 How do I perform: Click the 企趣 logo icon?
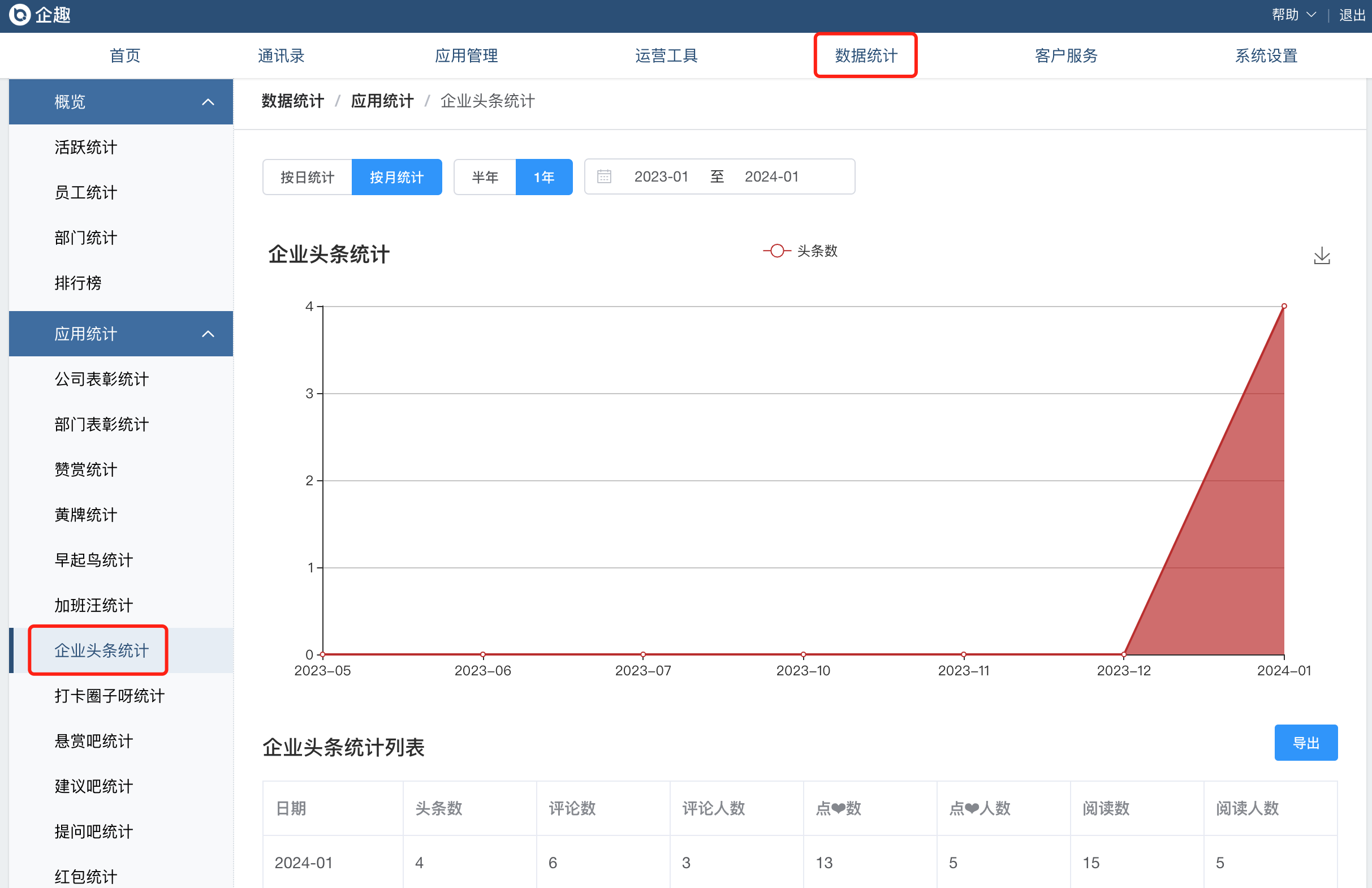pyautogui.click(x=20, y=14)
